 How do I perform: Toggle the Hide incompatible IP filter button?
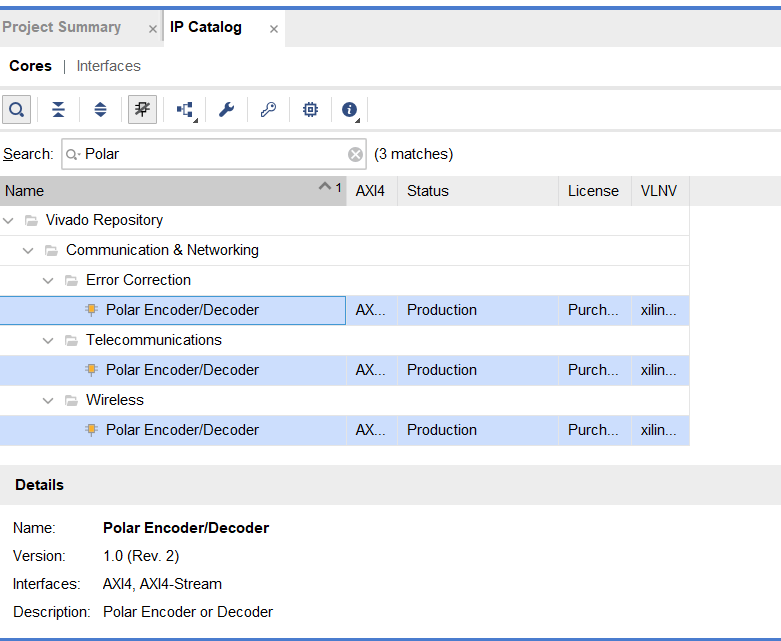(x=143, y=110)
